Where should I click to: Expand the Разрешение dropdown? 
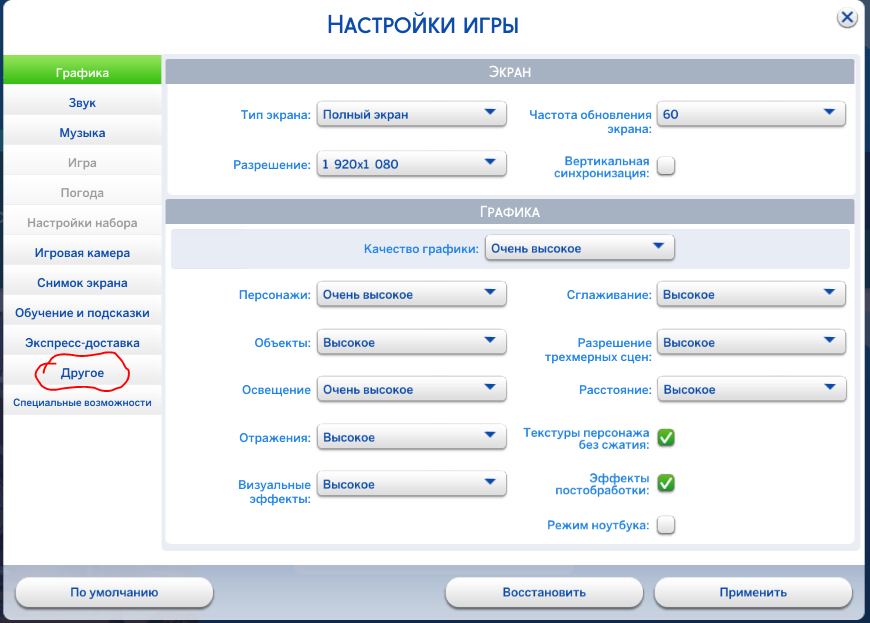click(x=411, y=164)
